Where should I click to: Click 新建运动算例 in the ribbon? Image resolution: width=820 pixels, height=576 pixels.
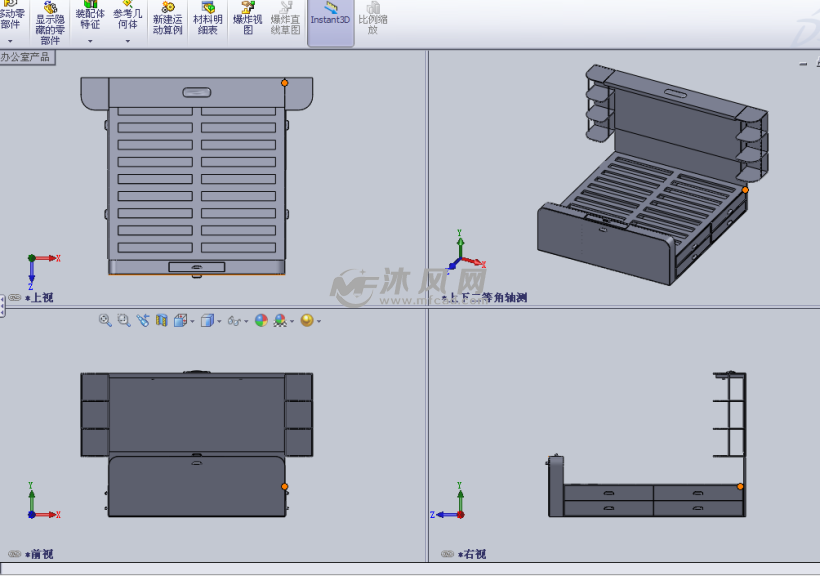167,20
